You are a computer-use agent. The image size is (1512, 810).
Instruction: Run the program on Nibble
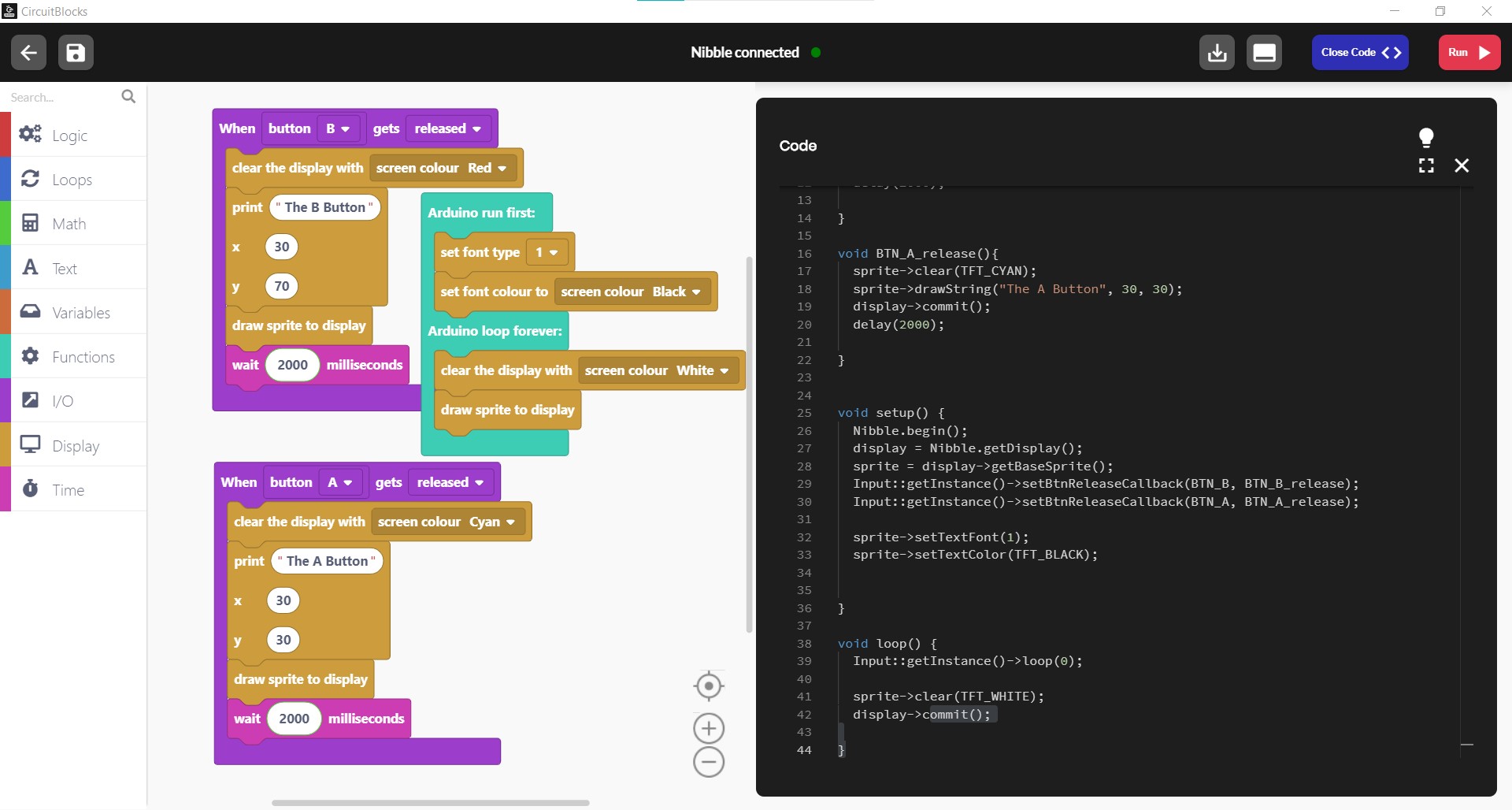click(1469, 53)
